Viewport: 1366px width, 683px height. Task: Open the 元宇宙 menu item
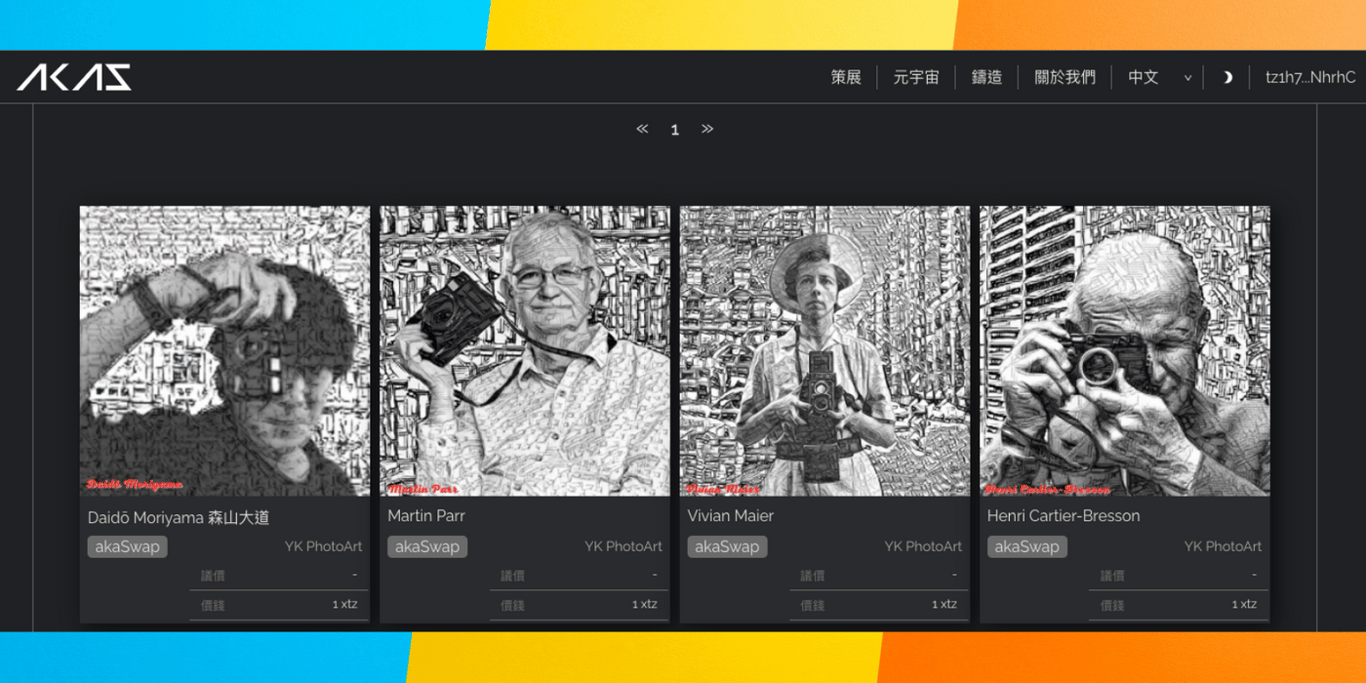point(916,77)
